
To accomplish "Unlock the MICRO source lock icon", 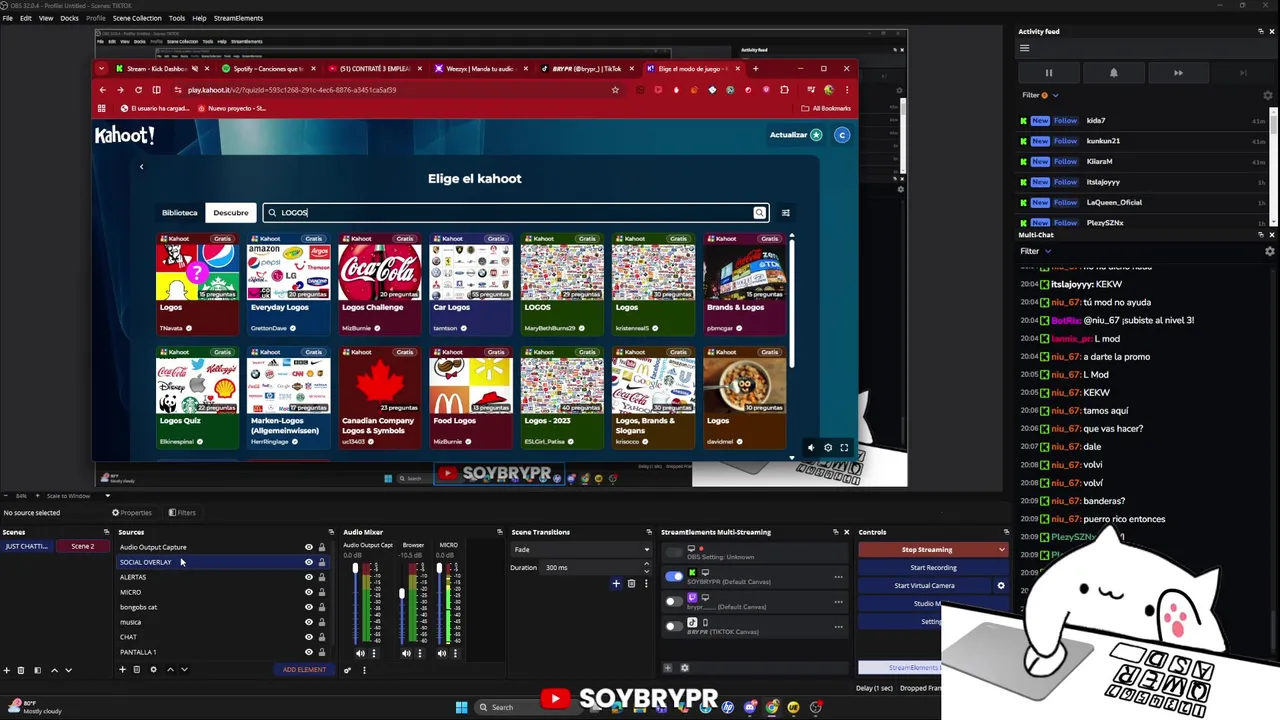I will coord(321,592).
